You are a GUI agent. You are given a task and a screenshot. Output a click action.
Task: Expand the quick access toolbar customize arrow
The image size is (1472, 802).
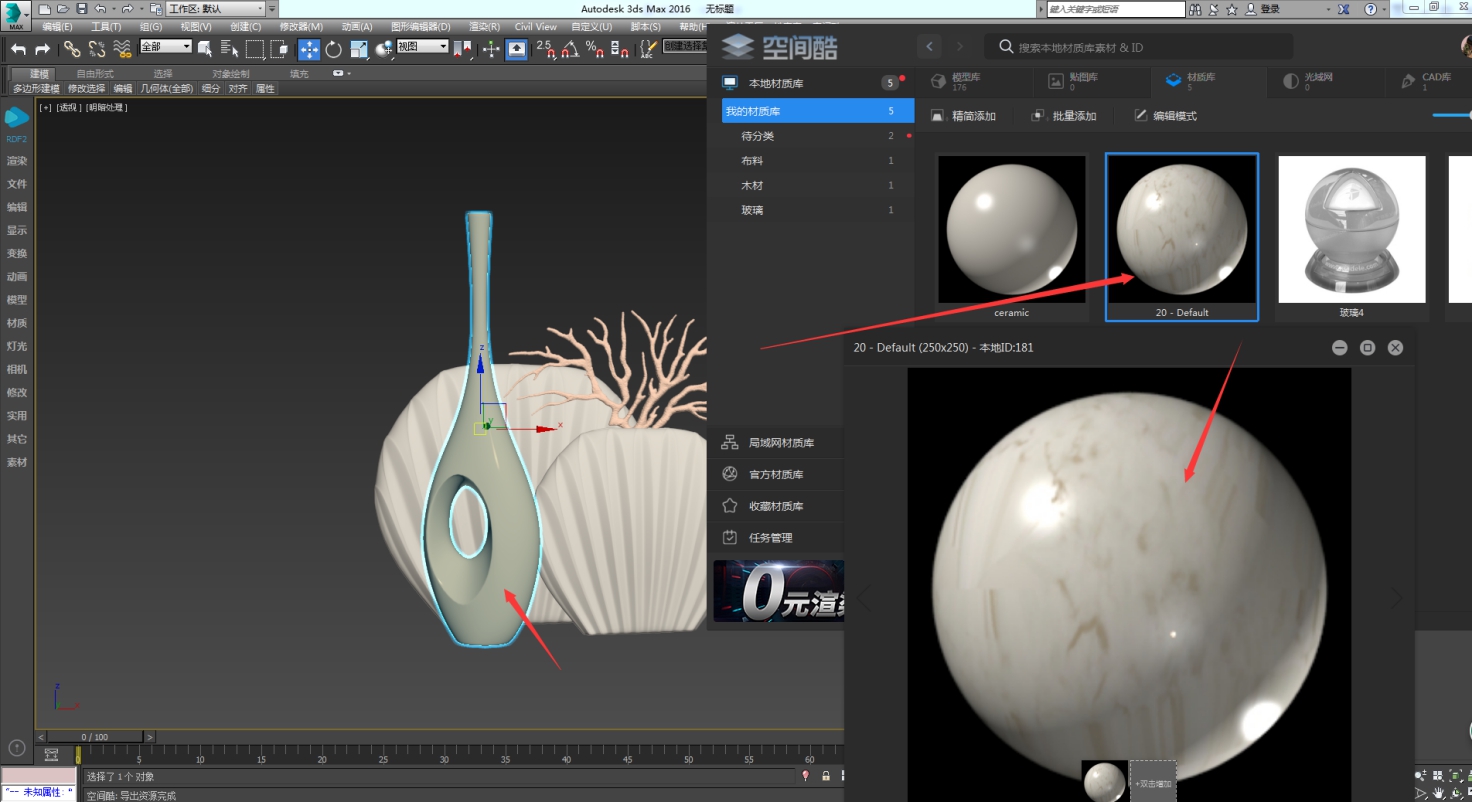272,9
